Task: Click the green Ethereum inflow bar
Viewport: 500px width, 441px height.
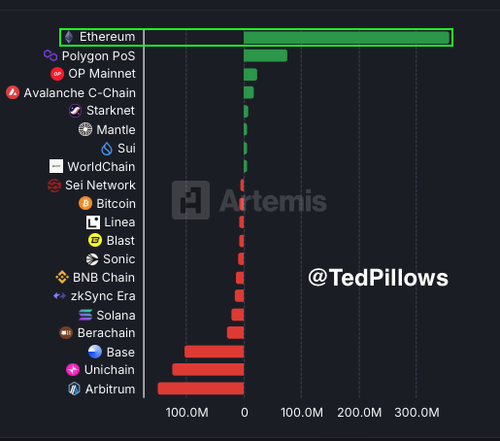Action: click(x=347, y=37)
